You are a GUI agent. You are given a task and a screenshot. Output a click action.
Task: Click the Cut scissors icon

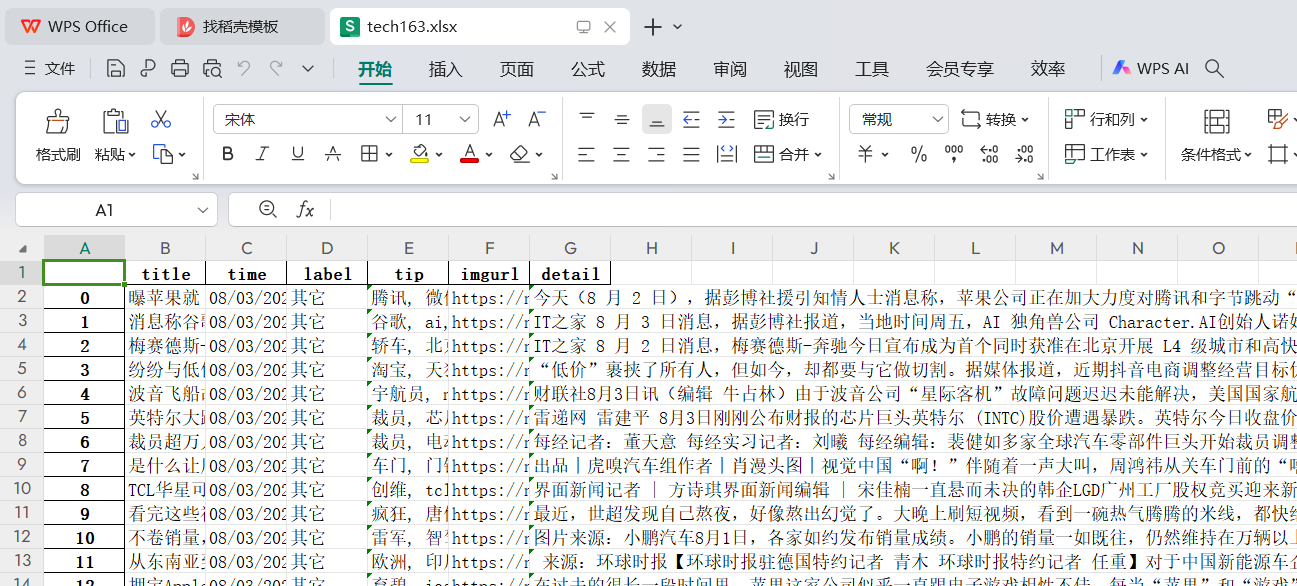point(161,120)
